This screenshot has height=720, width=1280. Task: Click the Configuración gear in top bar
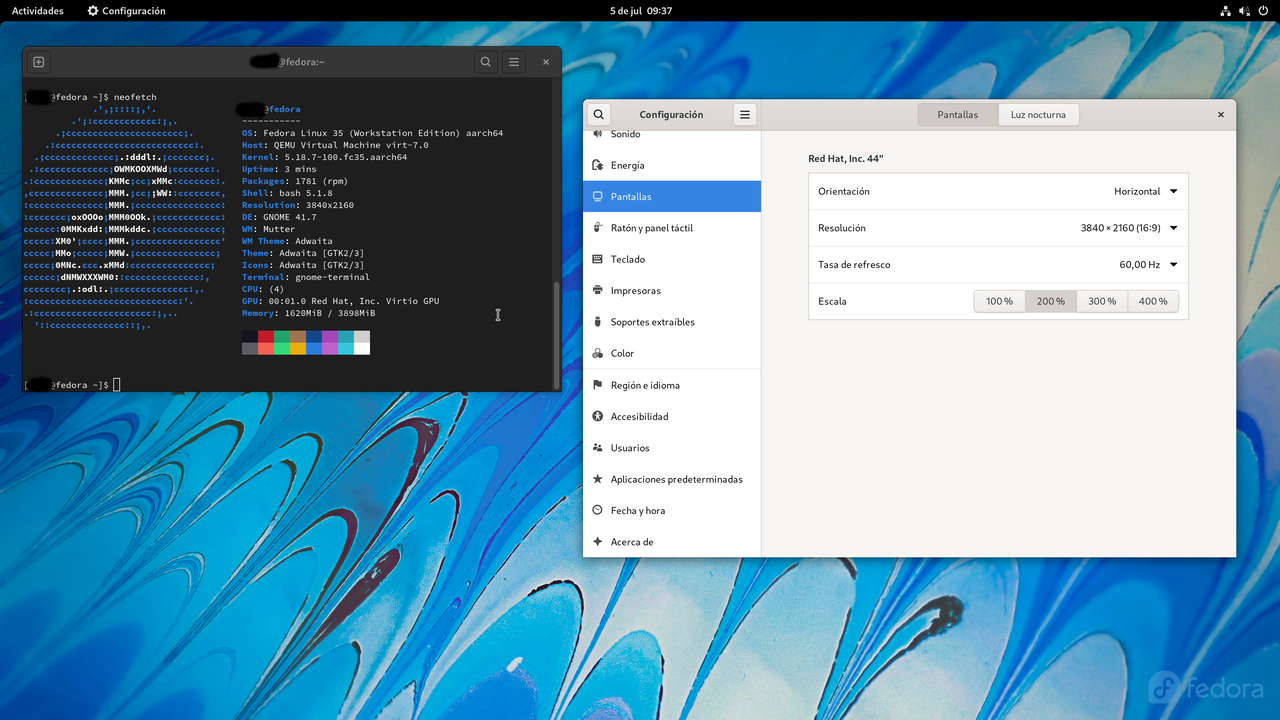point(93,11)
